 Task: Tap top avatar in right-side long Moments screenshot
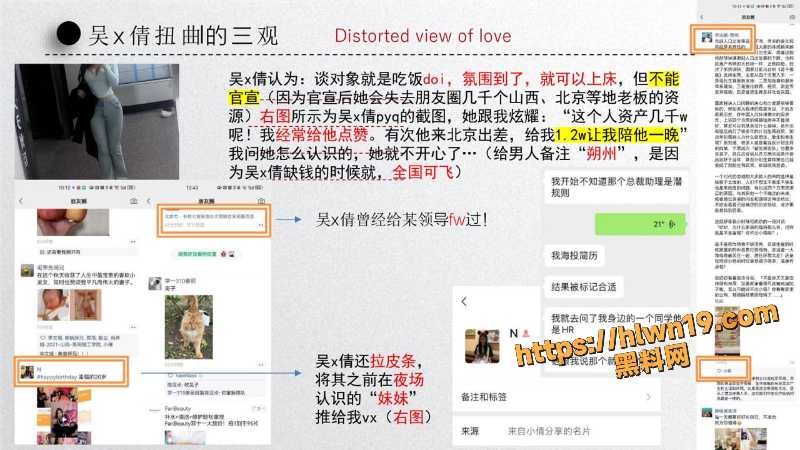tap(707, 37)
